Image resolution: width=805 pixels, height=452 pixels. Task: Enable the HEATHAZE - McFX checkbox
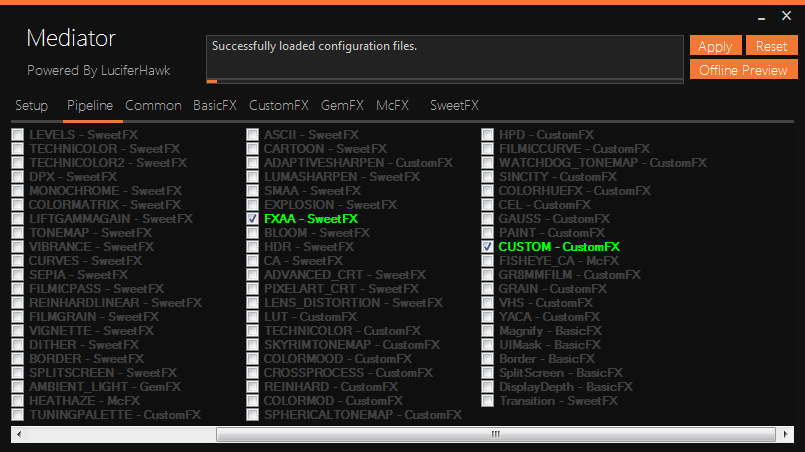coord(18,401)
